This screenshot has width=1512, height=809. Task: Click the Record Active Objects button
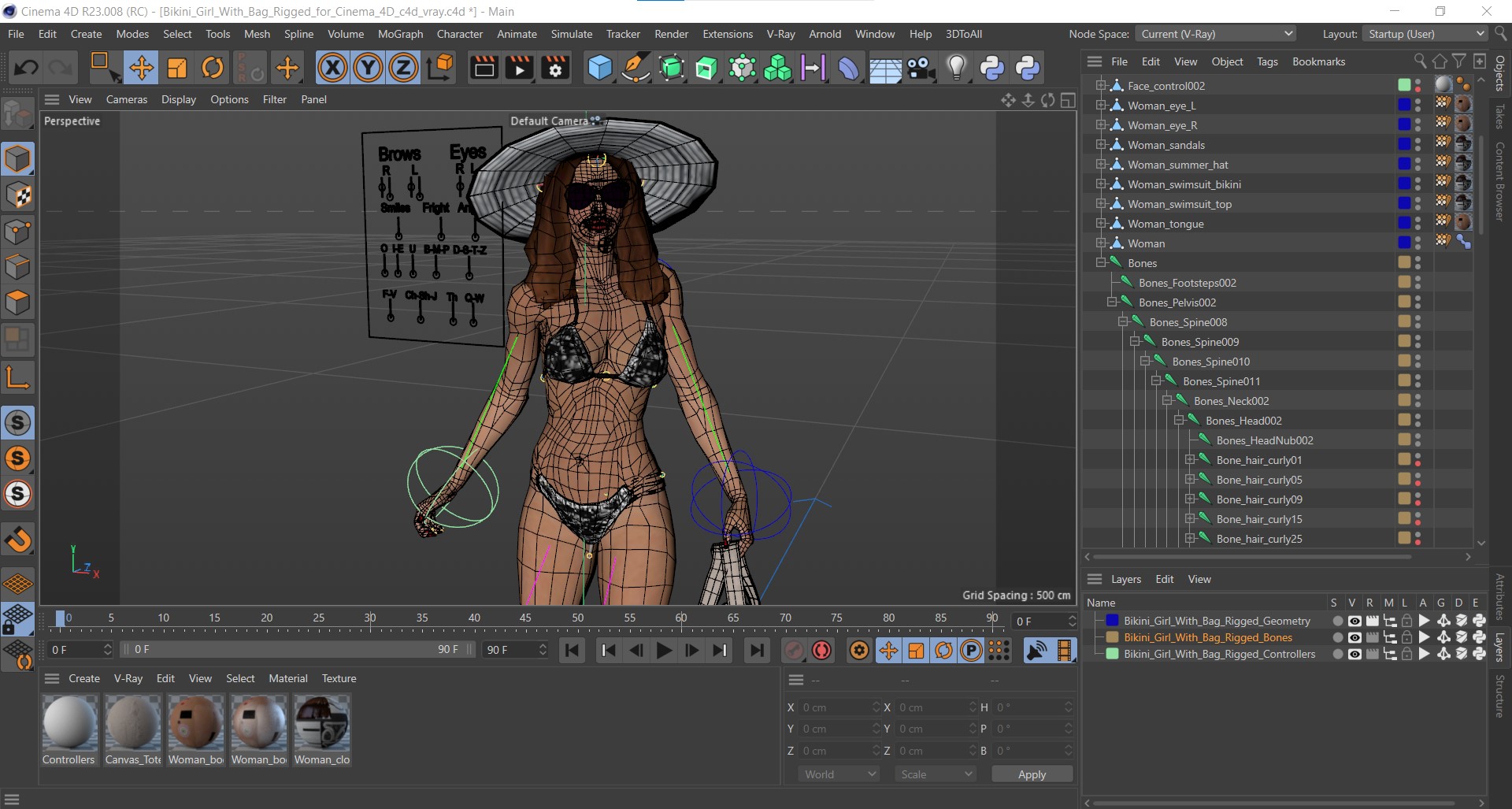coord(794,650)
